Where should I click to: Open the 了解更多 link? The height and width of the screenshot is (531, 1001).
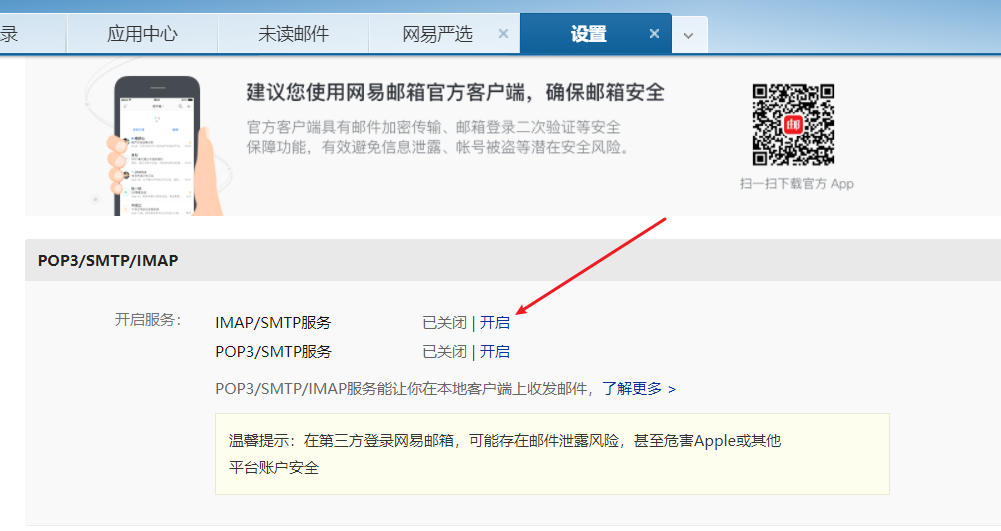click(638, 388)
